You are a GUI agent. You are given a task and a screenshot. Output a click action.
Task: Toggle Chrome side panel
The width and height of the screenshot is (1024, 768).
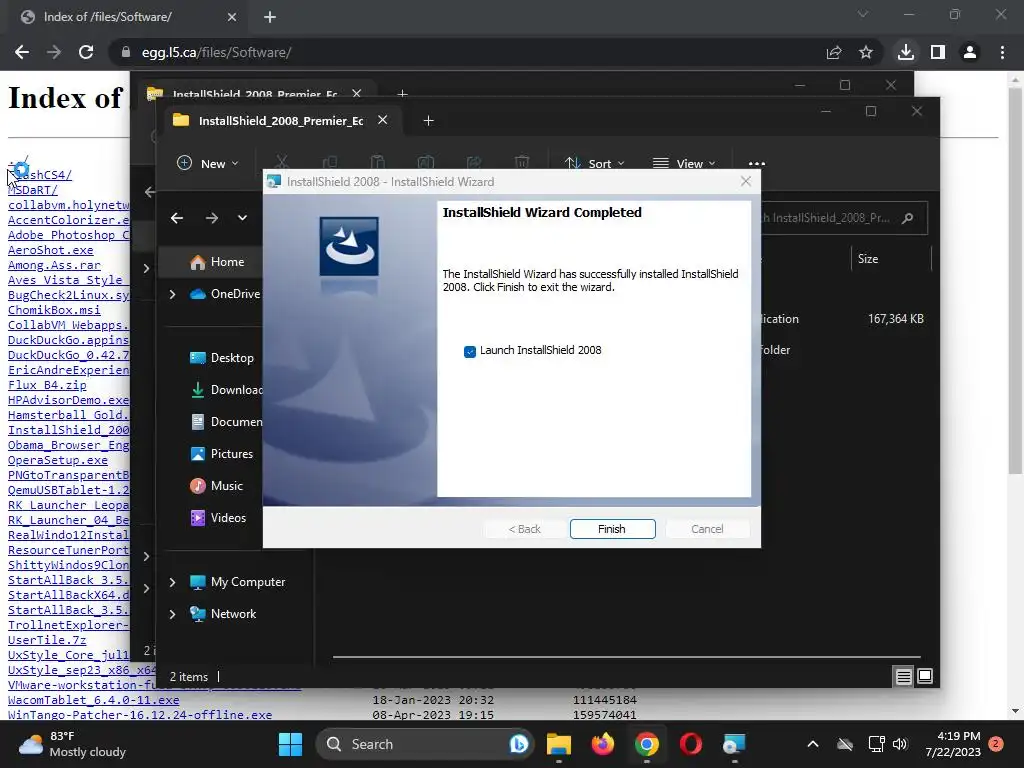coord(938,52)
